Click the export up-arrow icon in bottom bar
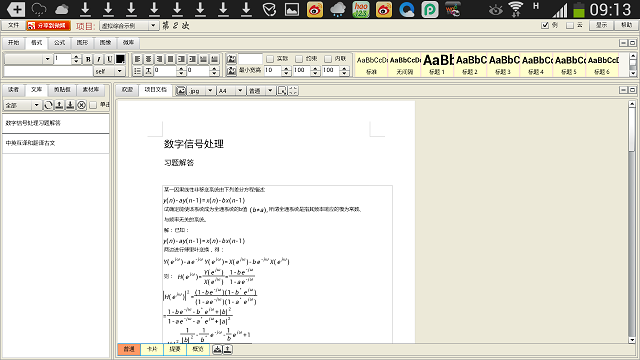The height and width of the screenshot is (360, 640). [228, 349]
